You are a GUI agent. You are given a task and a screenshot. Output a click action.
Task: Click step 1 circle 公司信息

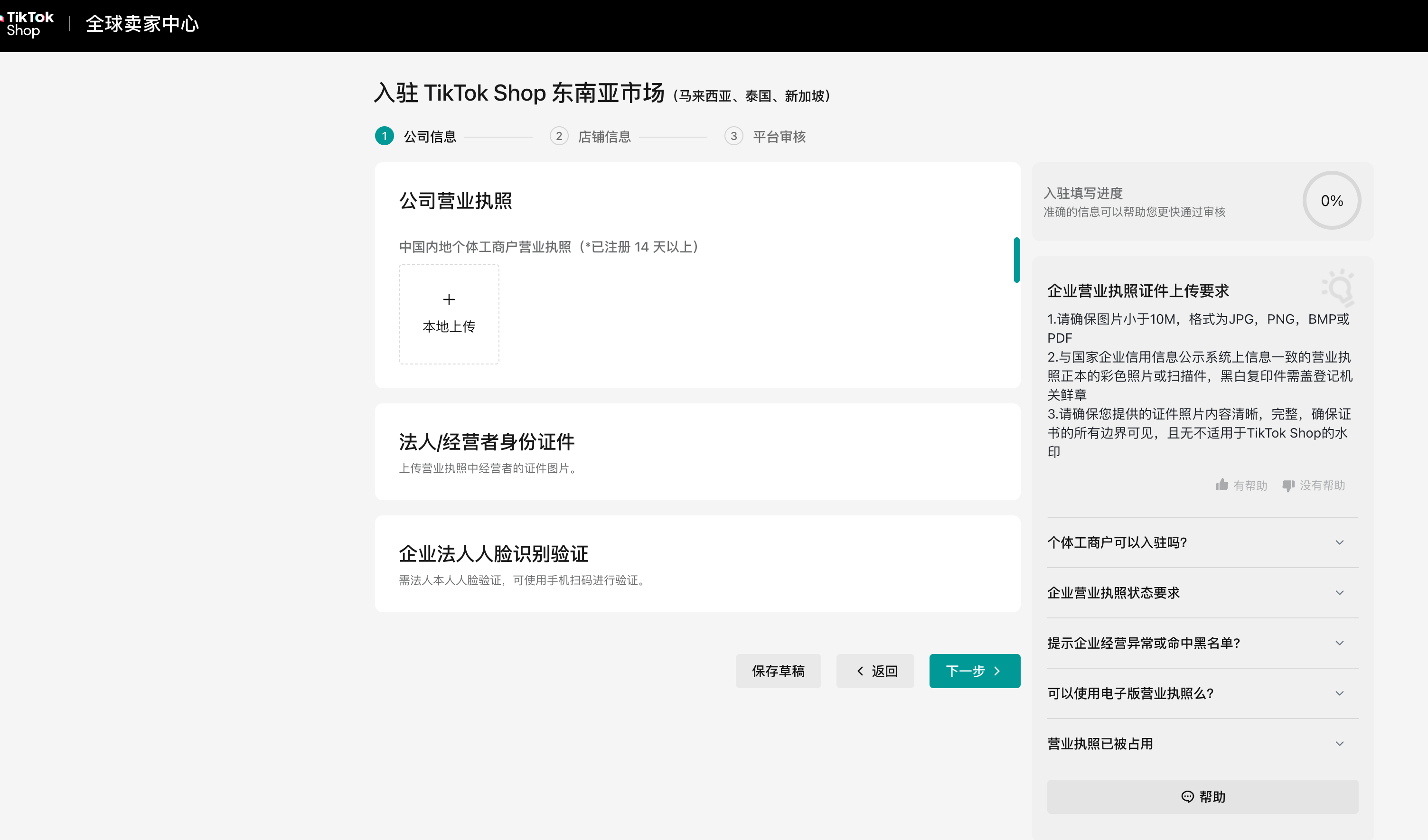385,136
